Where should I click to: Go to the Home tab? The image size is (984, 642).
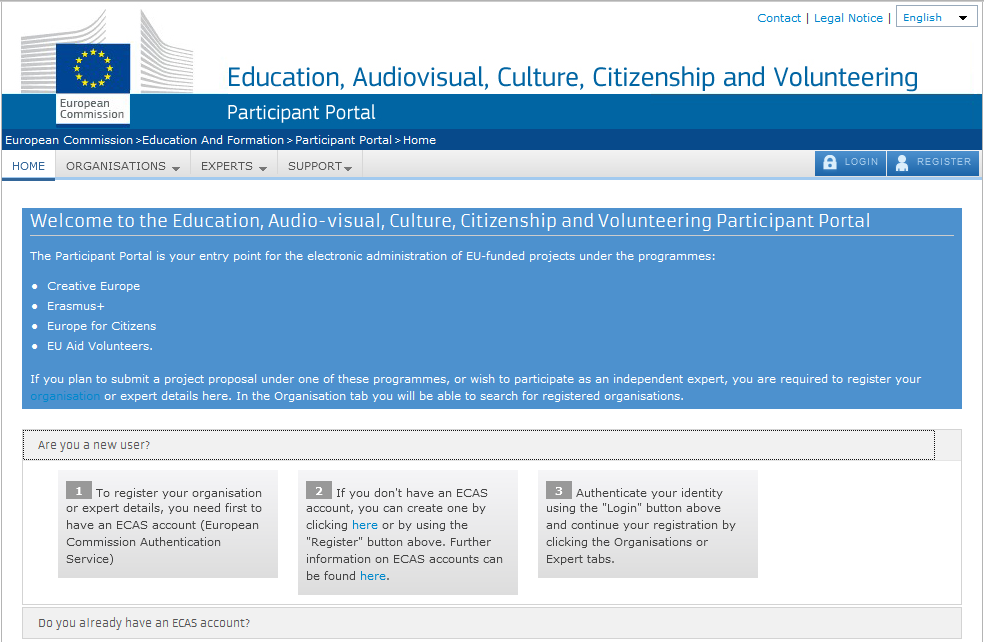(x=28, y=166)
